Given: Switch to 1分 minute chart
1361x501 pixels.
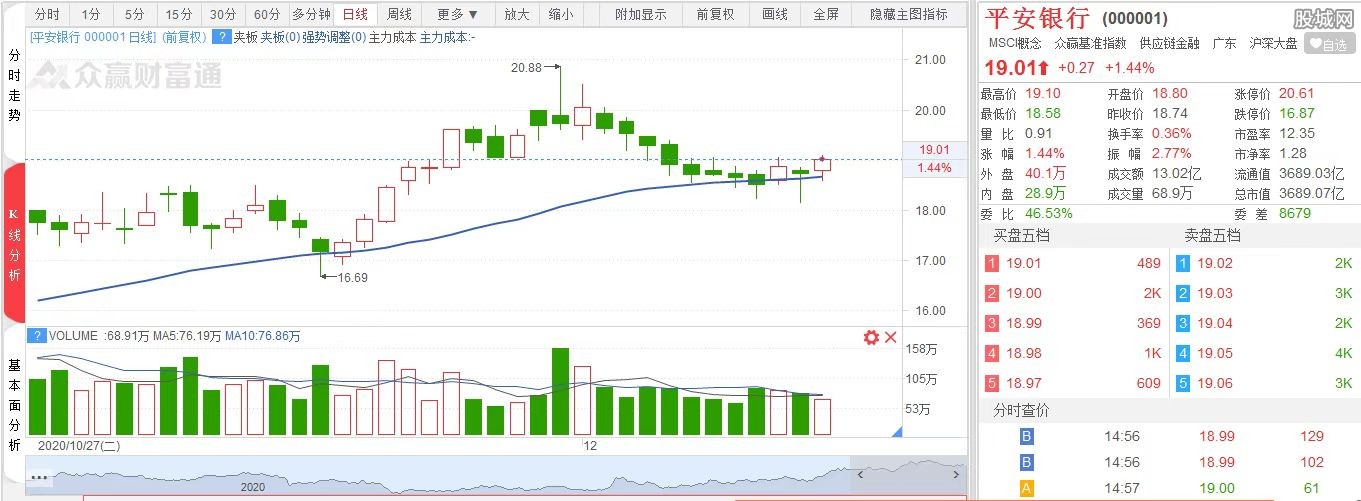Looking at the screenshot, I should coord(91,14).
